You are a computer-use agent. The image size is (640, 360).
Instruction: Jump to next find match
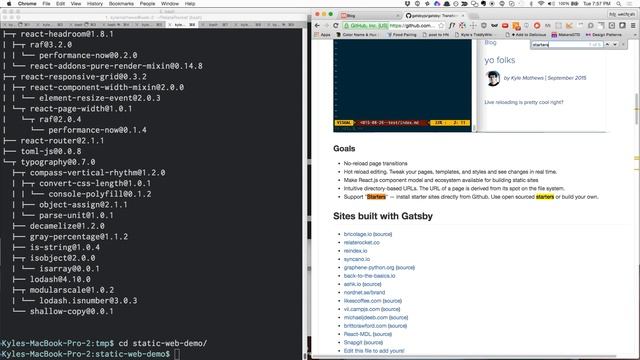(615, 44)
